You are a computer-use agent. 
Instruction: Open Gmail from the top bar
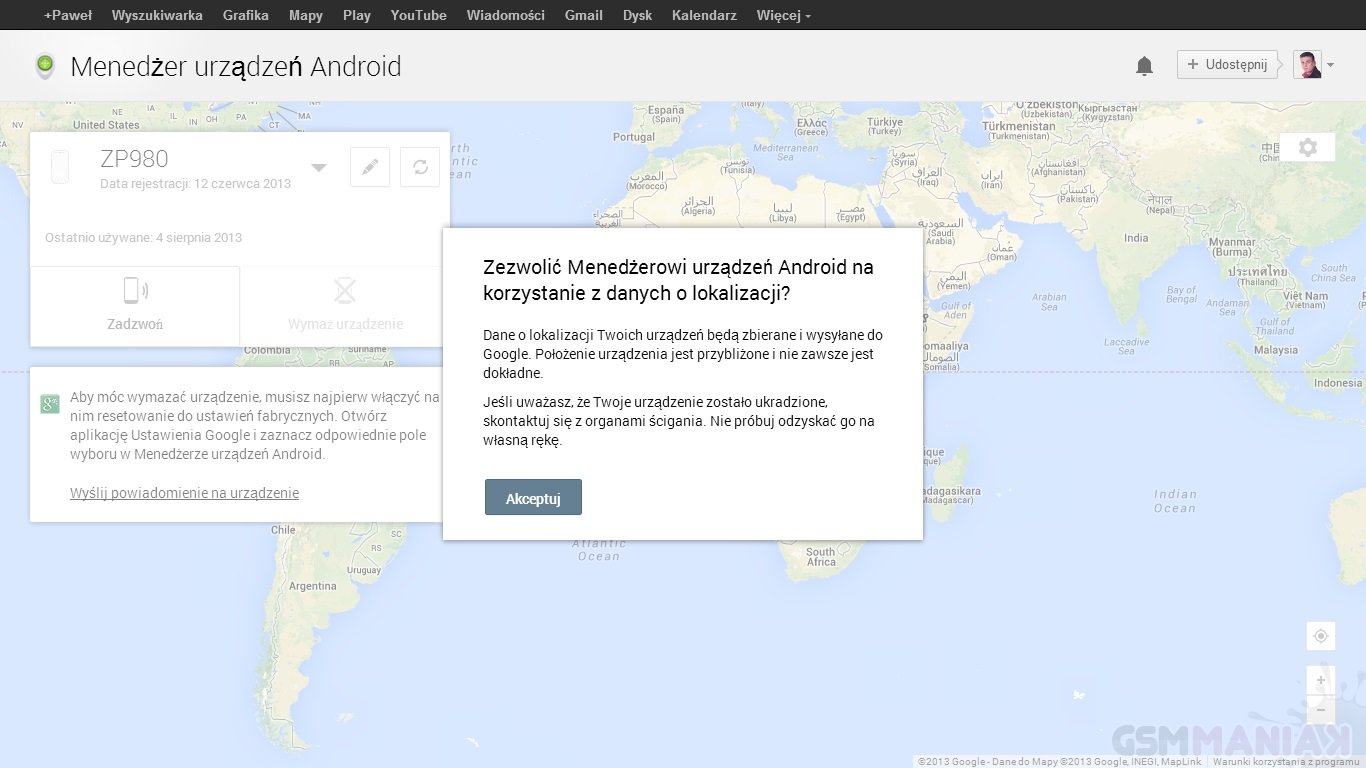(583, 15)
